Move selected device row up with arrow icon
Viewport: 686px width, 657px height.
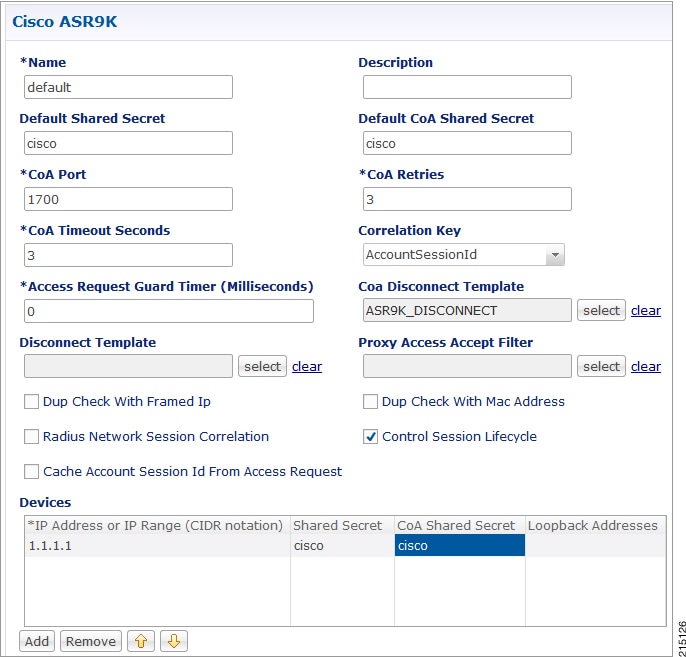point(141,641)
